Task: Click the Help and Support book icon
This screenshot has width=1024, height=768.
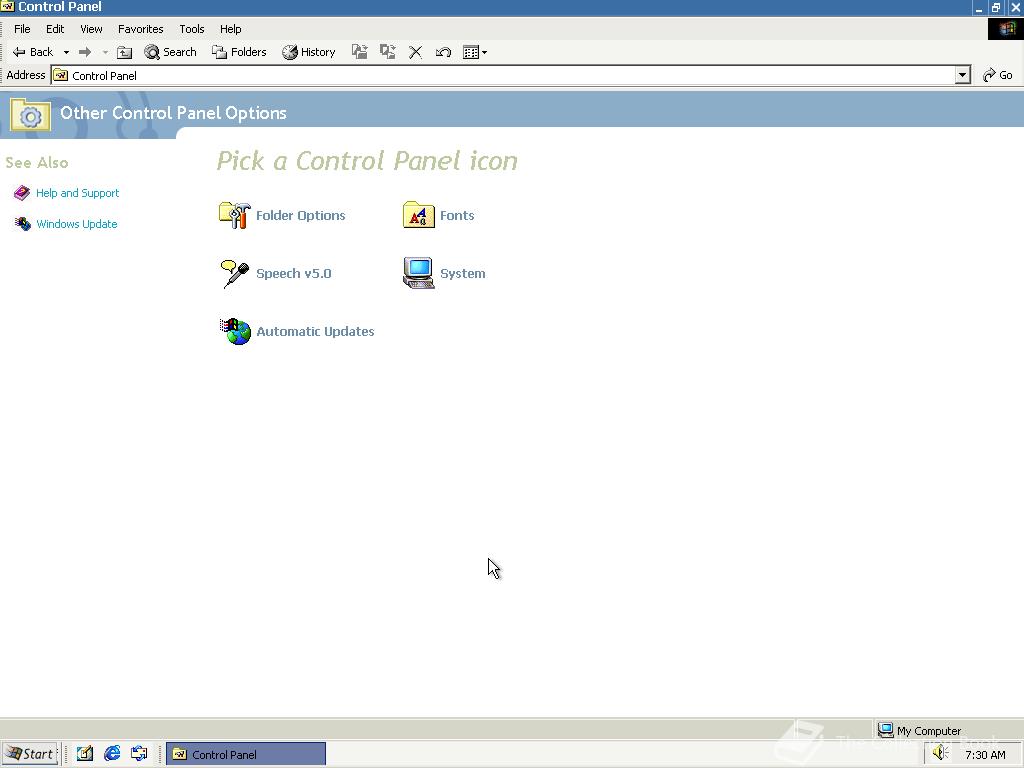Action: [22, 193]
